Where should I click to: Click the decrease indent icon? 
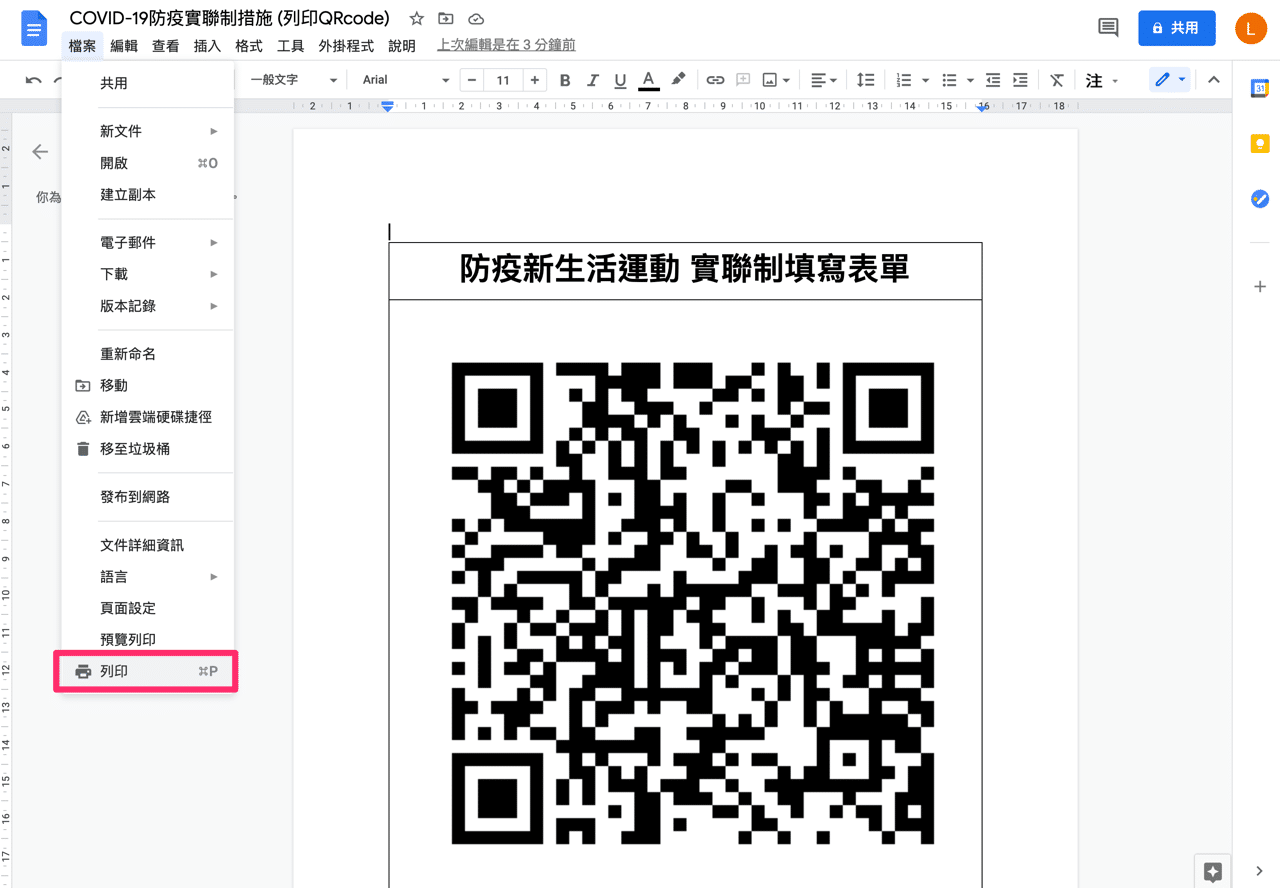coord(993,80)
